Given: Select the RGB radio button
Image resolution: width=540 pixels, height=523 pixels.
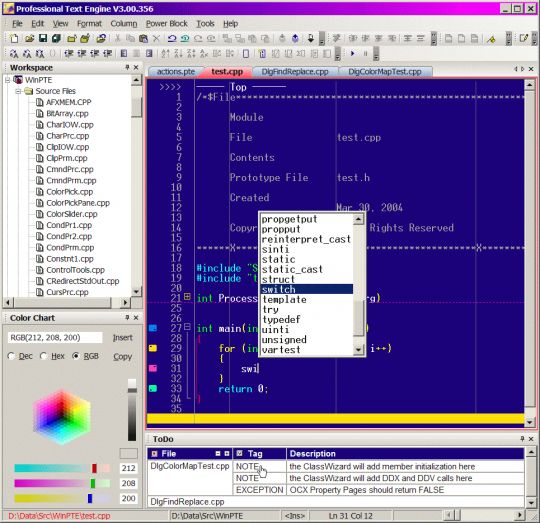Looking at the screenshot, I should (x=76, y=356).
